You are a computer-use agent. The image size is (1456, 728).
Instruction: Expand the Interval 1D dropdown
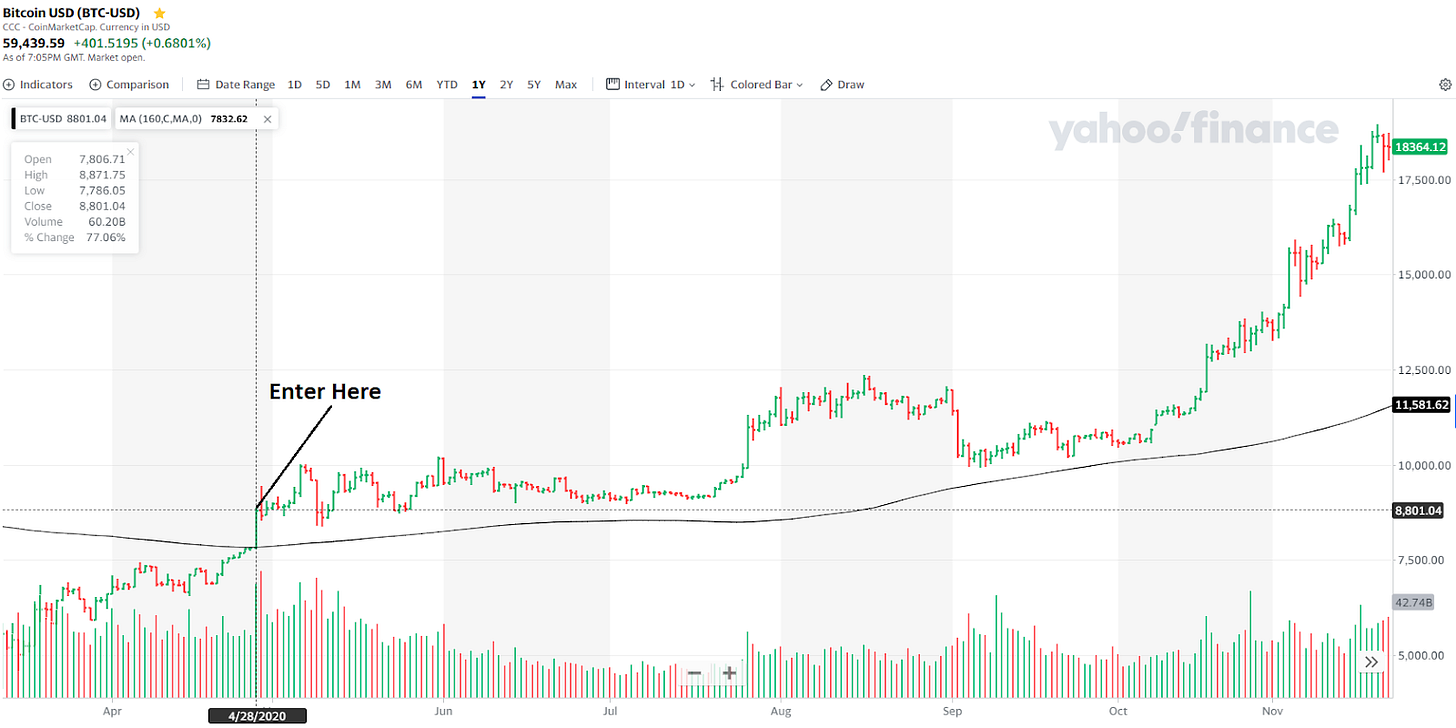652,85
